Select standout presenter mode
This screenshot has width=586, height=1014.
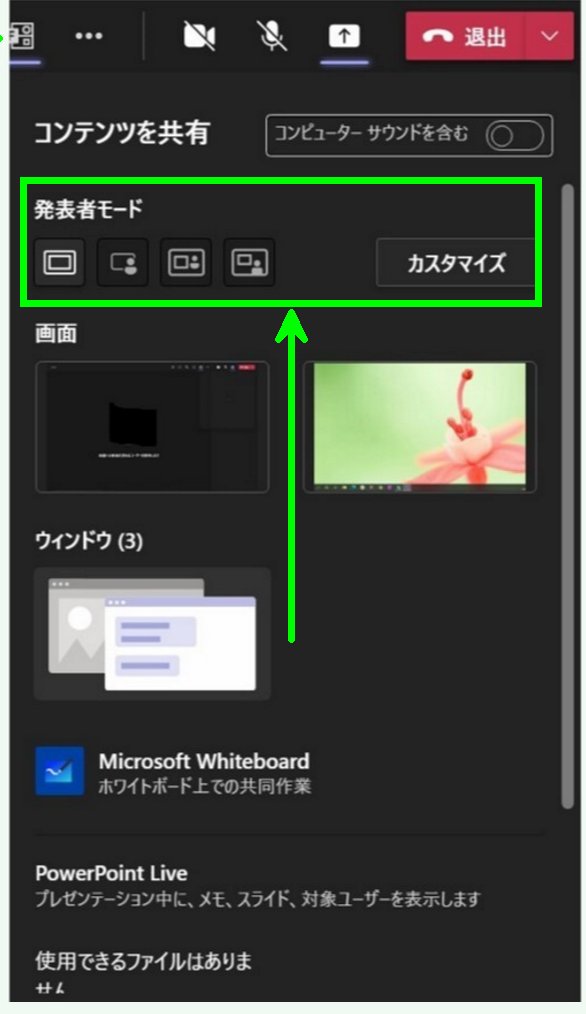(x=123, y=263)
